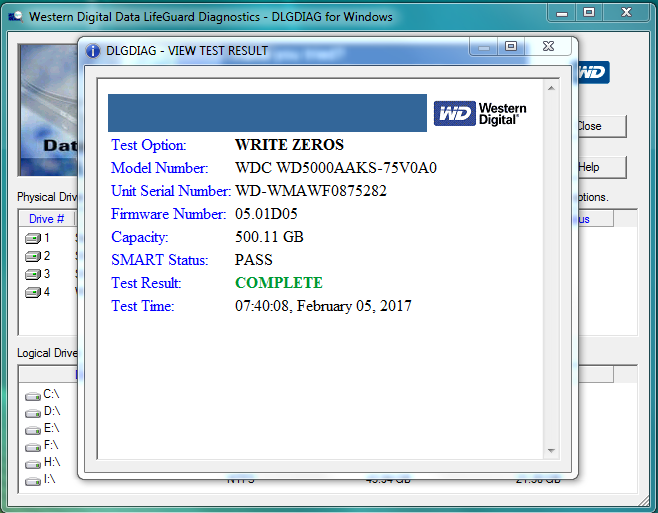Image resolution: width=658 pixels, height=513 pixels.
Task: Click firmware number 05.01D05
Action: (266, 214)
